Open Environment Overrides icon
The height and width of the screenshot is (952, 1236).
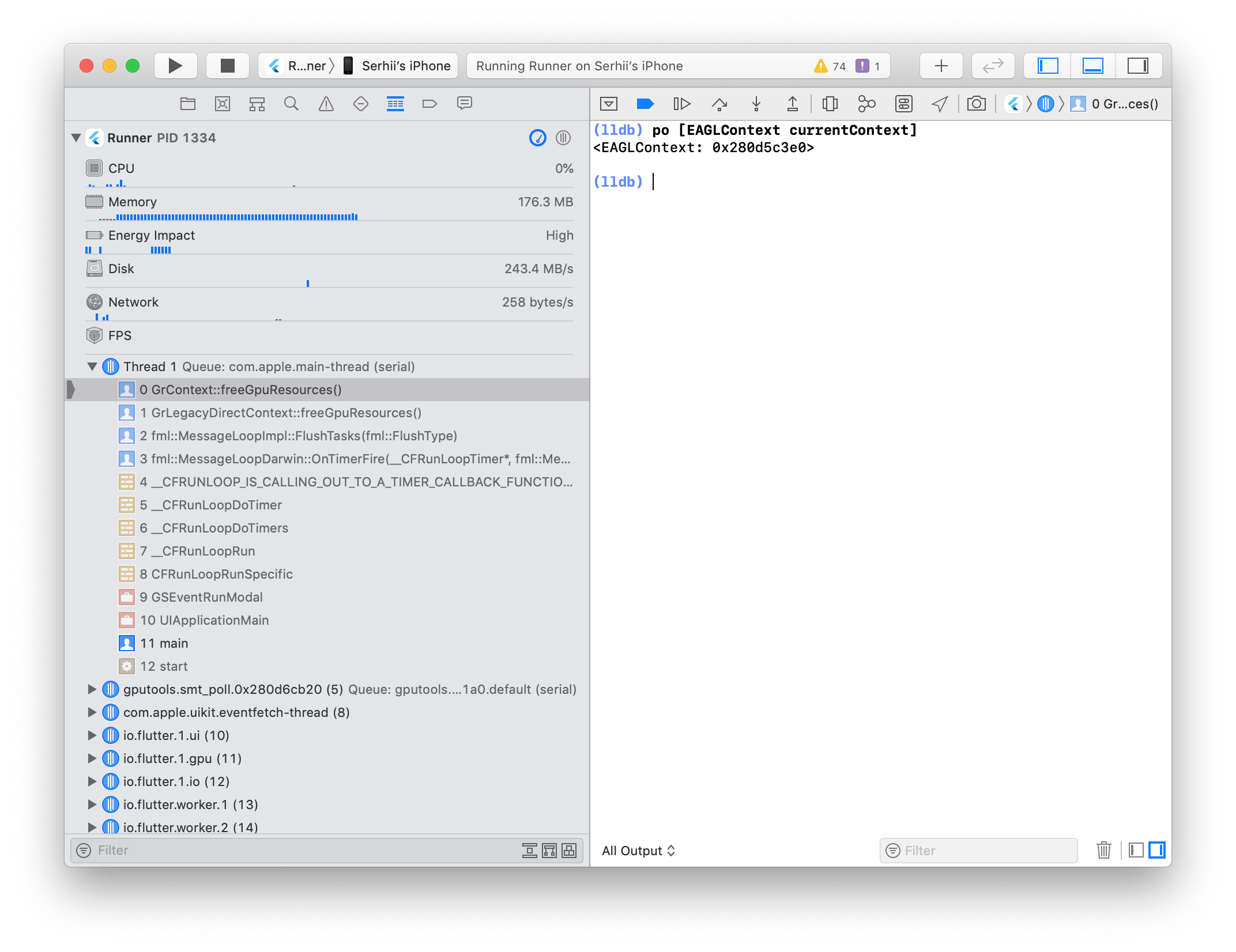[904, 104]
